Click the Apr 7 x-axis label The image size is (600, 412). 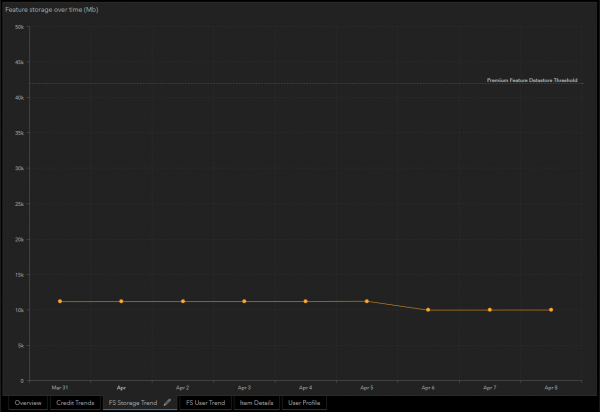coord(490,388)
